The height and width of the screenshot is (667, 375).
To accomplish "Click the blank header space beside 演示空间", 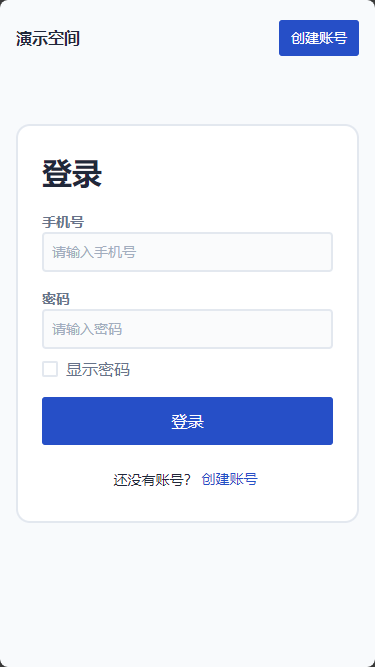I will pyautogui.click(x=179, y=38).
